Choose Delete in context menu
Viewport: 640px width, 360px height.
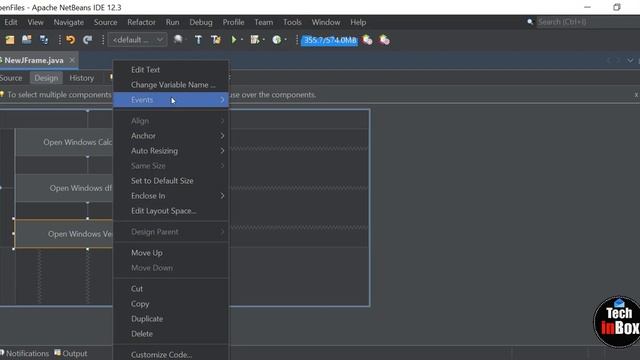[171, 333]
